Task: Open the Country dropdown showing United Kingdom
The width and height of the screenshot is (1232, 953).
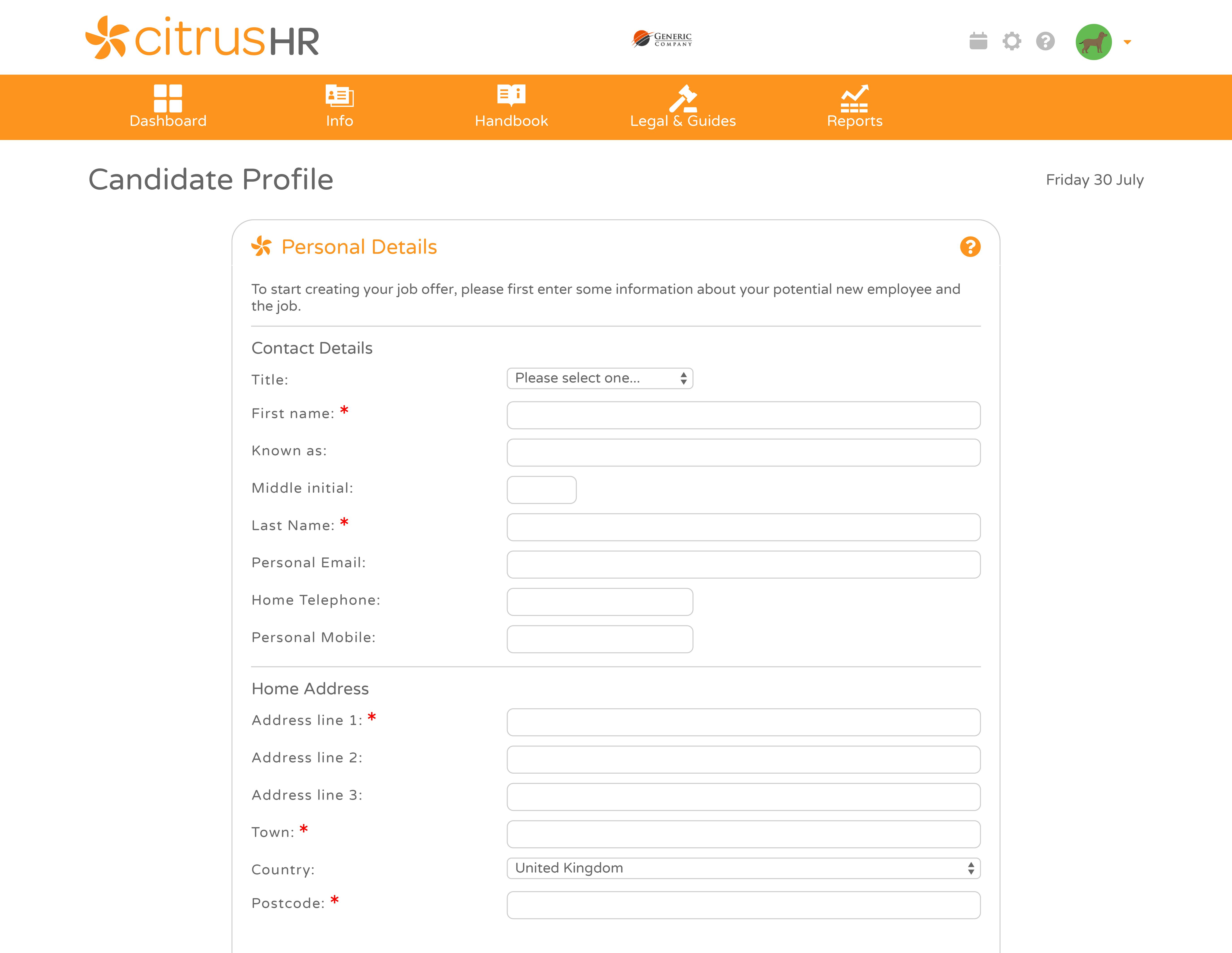Action: point(743,868)
